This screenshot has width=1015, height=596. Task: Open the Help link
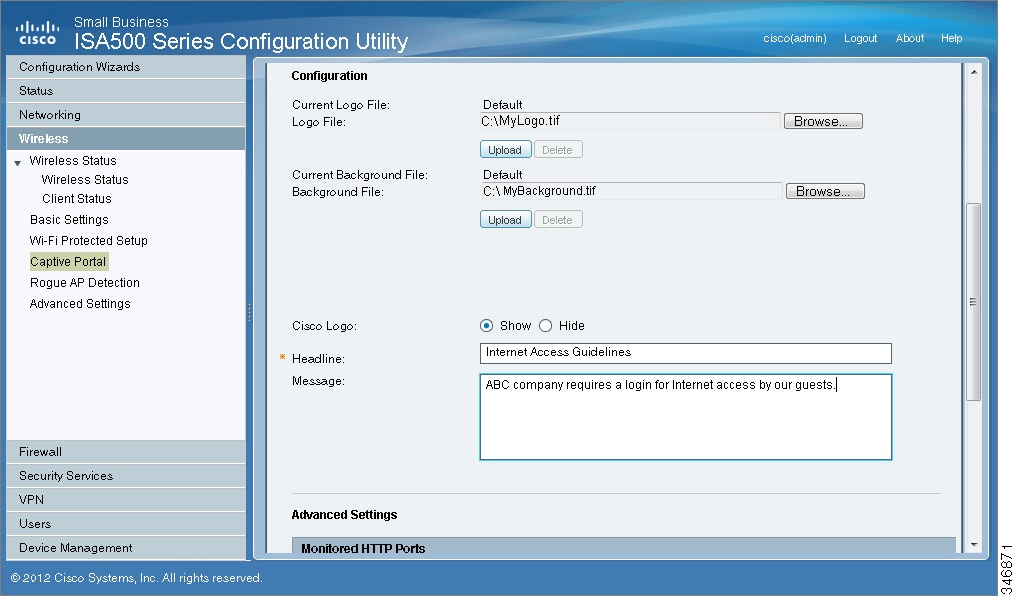(x=952, y=38)
